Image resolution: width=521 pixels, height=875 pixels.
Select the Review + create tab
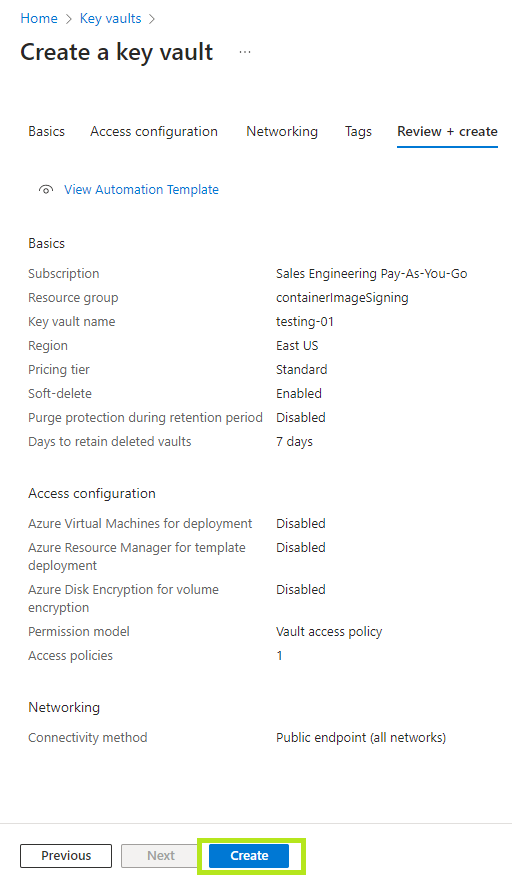click(447, 132)
